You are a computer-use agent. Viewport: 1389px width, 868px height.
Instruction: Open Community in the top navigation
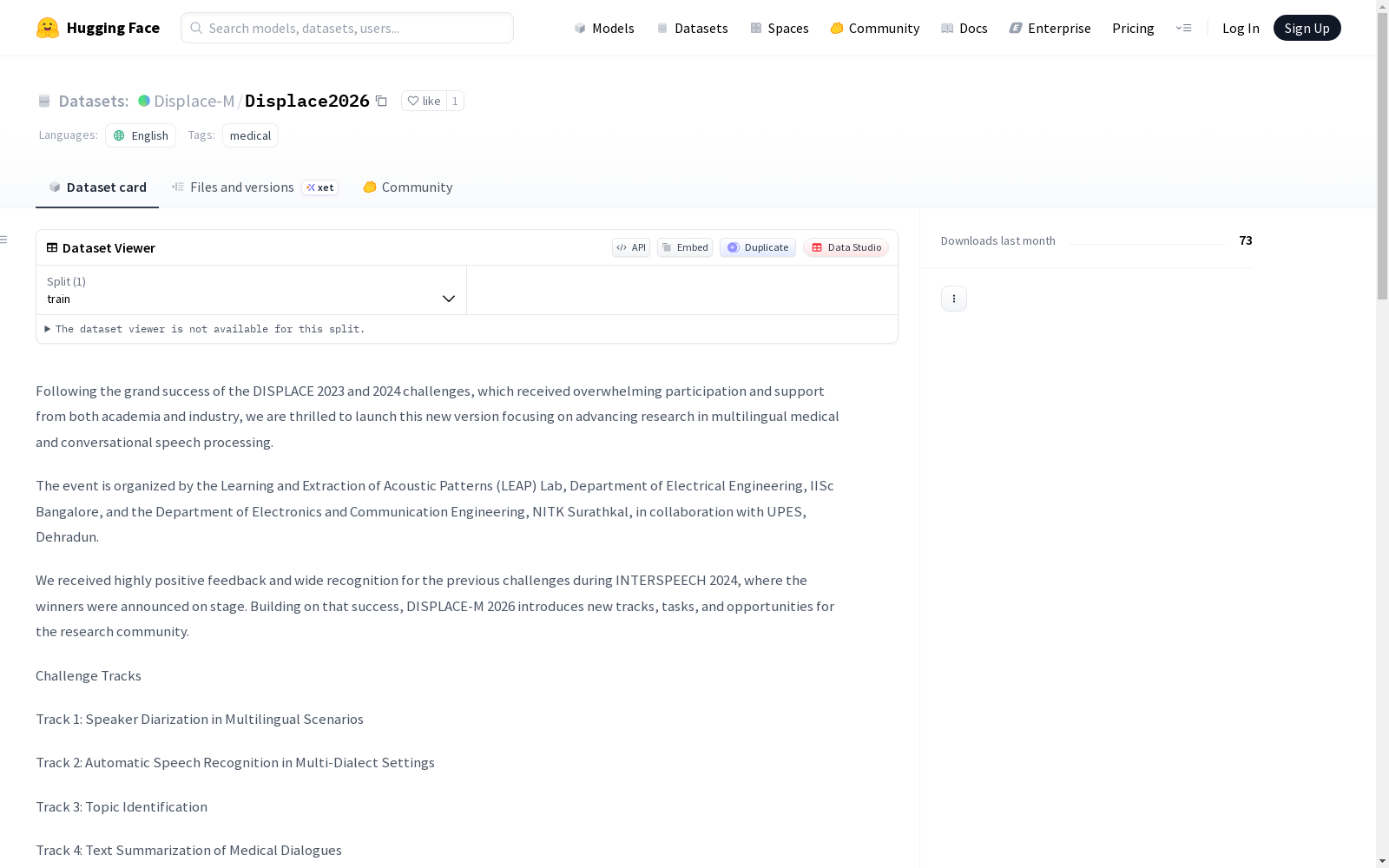[874, 28]
